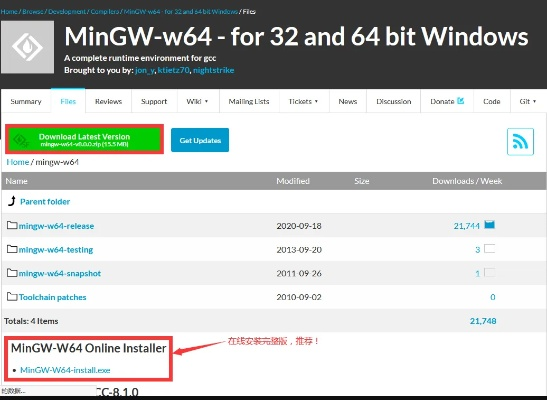Screen dimensions: 547x400
Task: Visit contributor nightstrike's profile link
Action: click(x=213, y=70)
